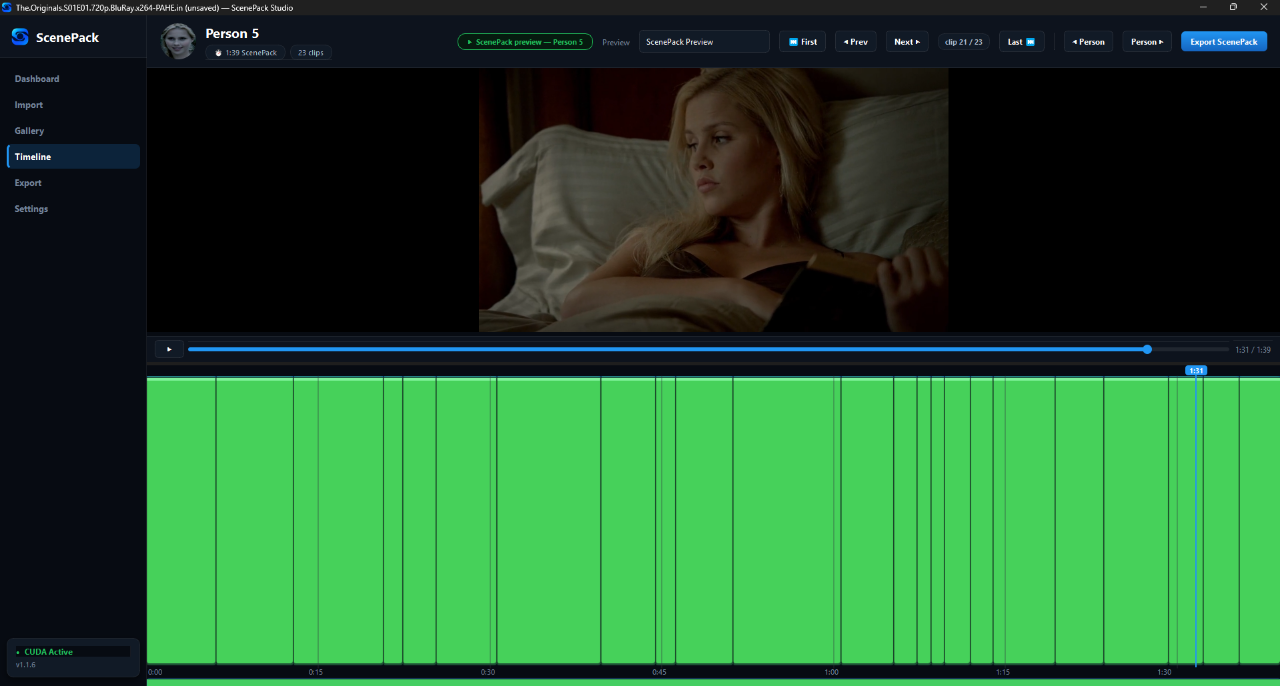The image size is (1280, 686).
Task: Click the 0:45 timeline ruler label
Action: click(660, 672)
